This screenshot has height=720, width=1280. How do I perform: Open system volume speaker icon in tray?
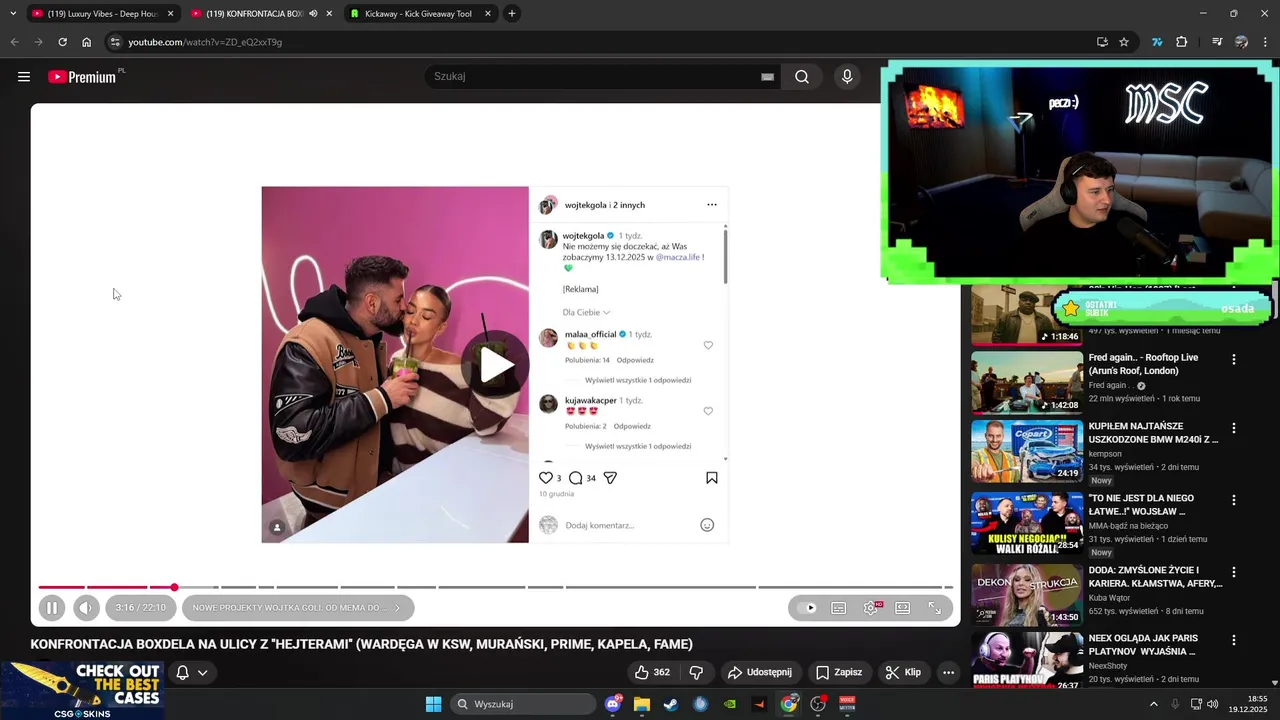[1212, 704]
